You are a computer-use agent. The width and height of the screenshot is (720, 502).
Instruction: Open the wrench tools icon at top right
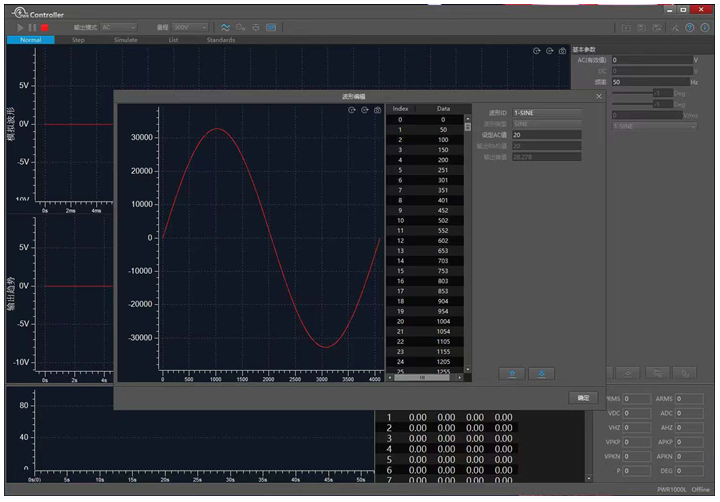[675, 28]
